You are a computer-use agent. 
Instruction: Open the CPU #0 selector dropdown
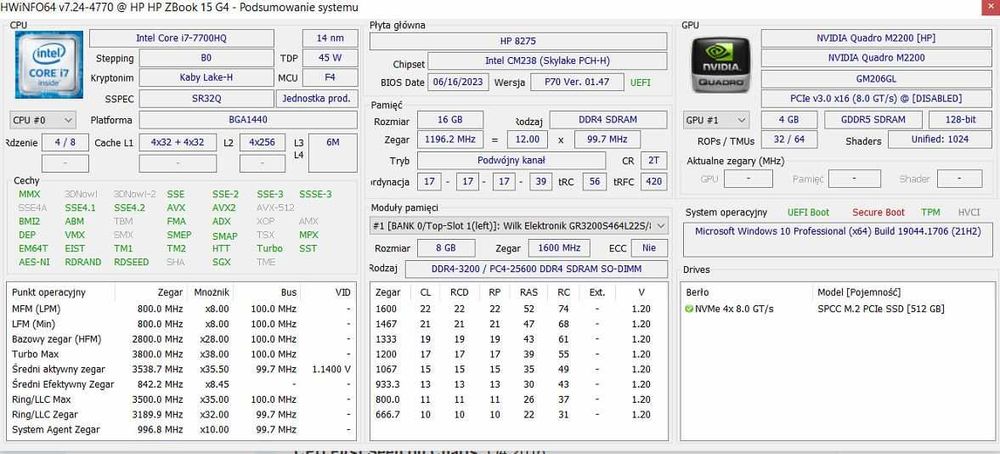[43, 120]
